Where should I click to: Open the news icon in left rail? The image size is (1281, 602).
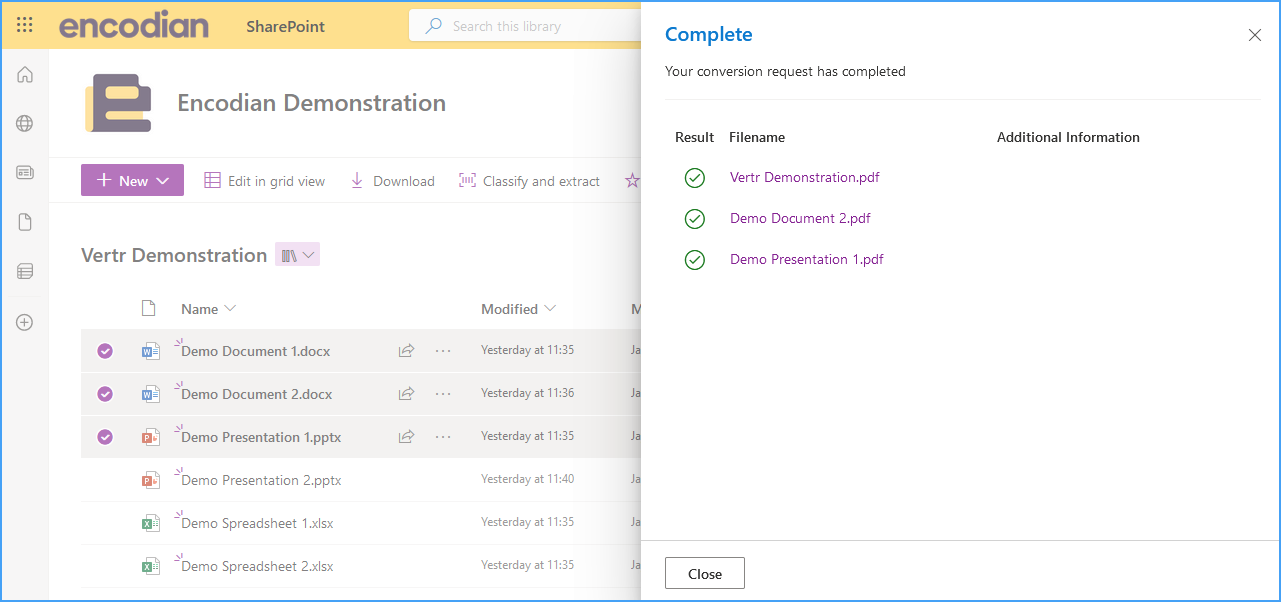pyautogui.click(x=25, y=173)
